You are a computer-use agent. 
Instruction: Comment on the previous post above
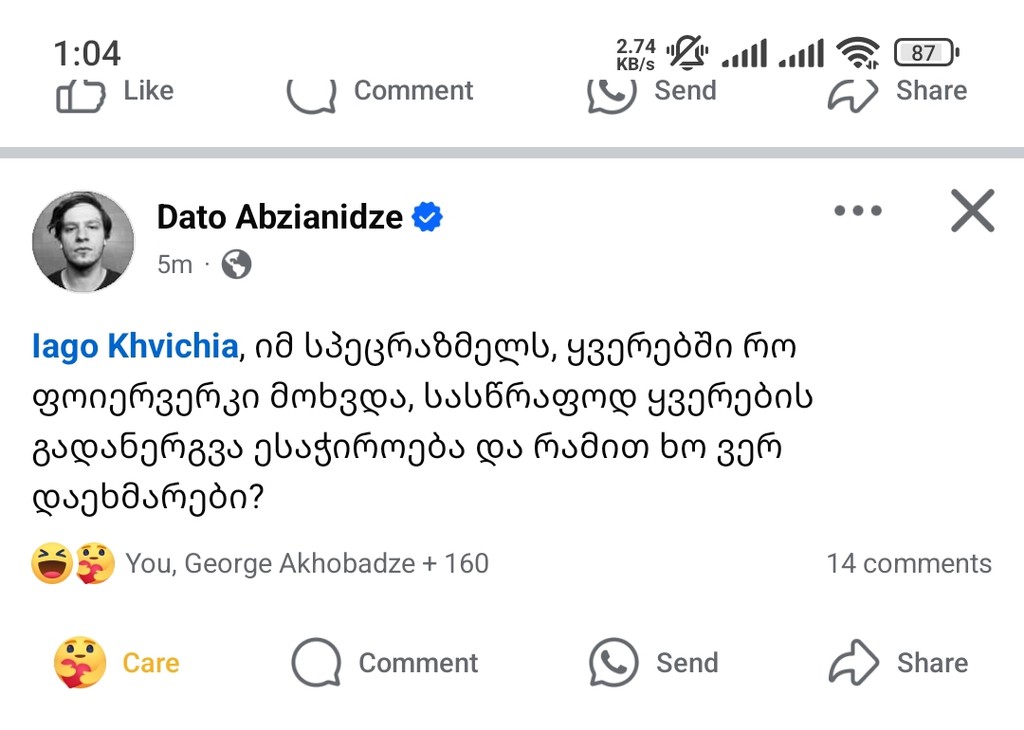[x=380, y=93]
